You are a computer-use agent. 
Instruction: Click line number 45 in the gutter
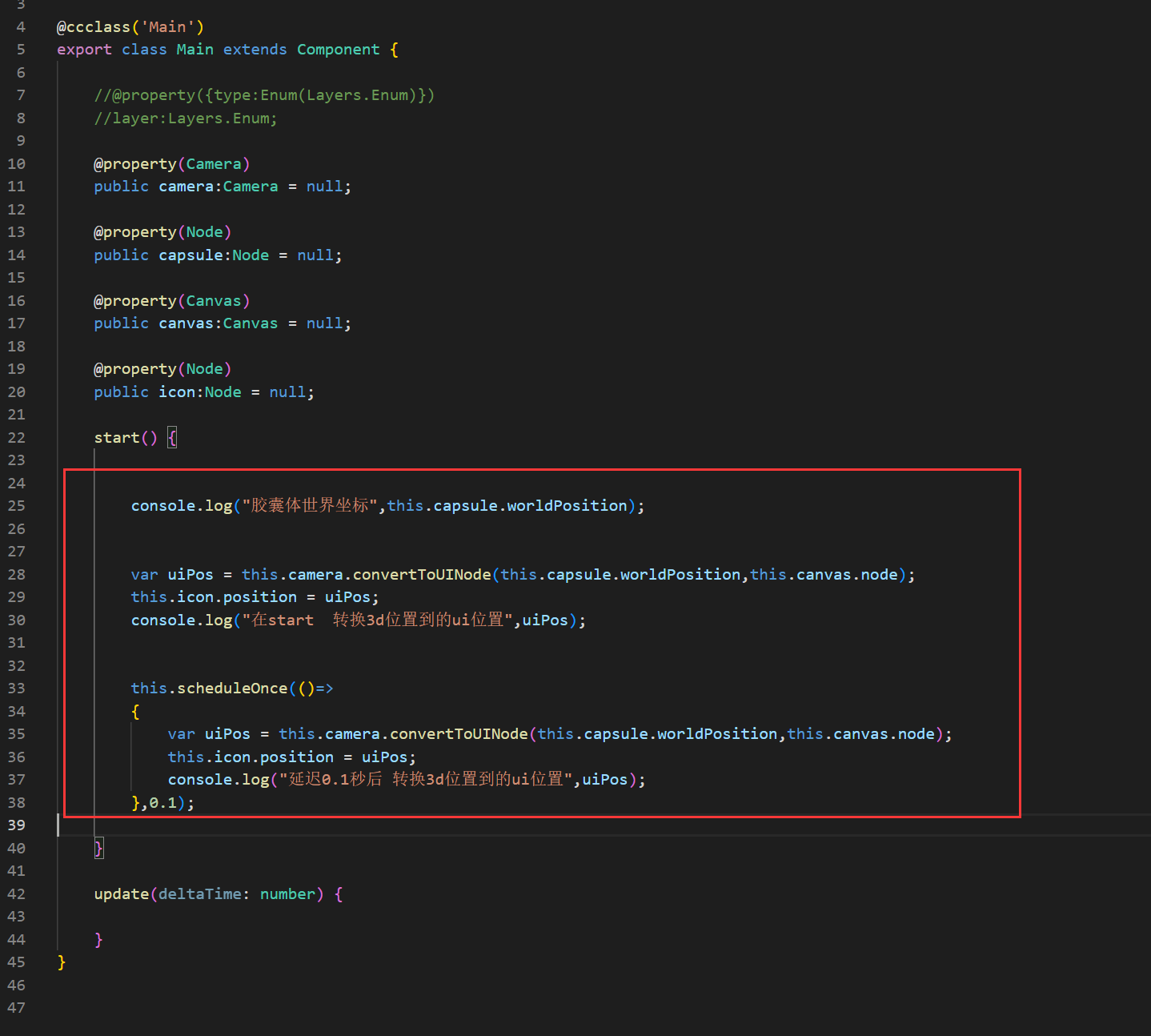[x=16, y=962]
